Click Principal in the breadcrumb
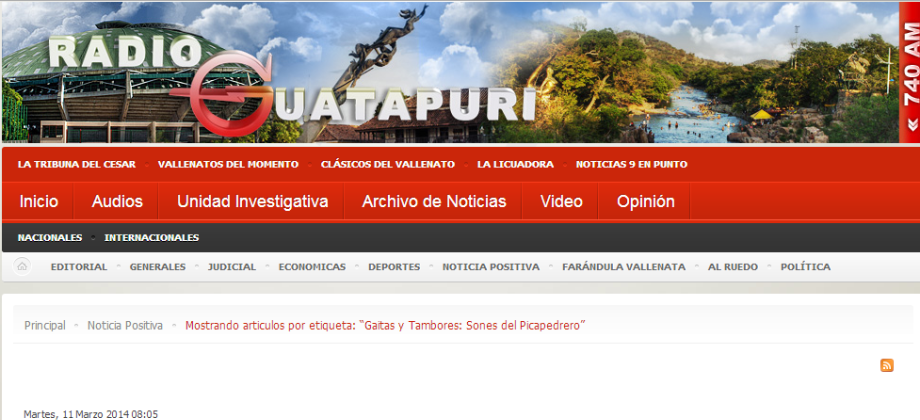Image resolution: width=920 pixels, height=420 pixels. click(x=45, y=325)
